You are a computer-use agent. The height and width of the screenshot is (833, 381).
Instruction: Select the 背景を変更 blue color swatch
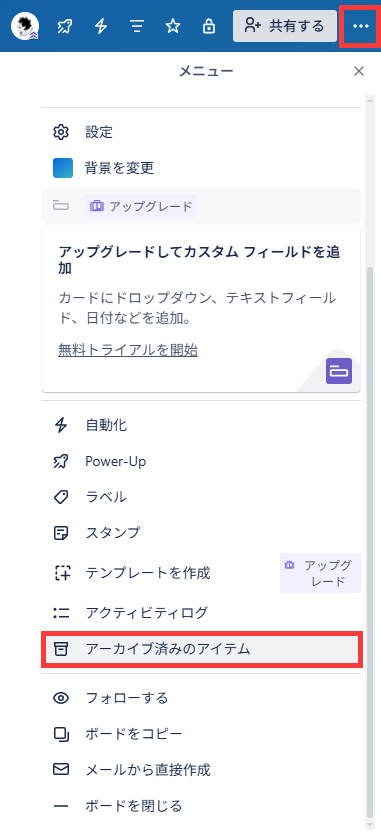point(63,168)
